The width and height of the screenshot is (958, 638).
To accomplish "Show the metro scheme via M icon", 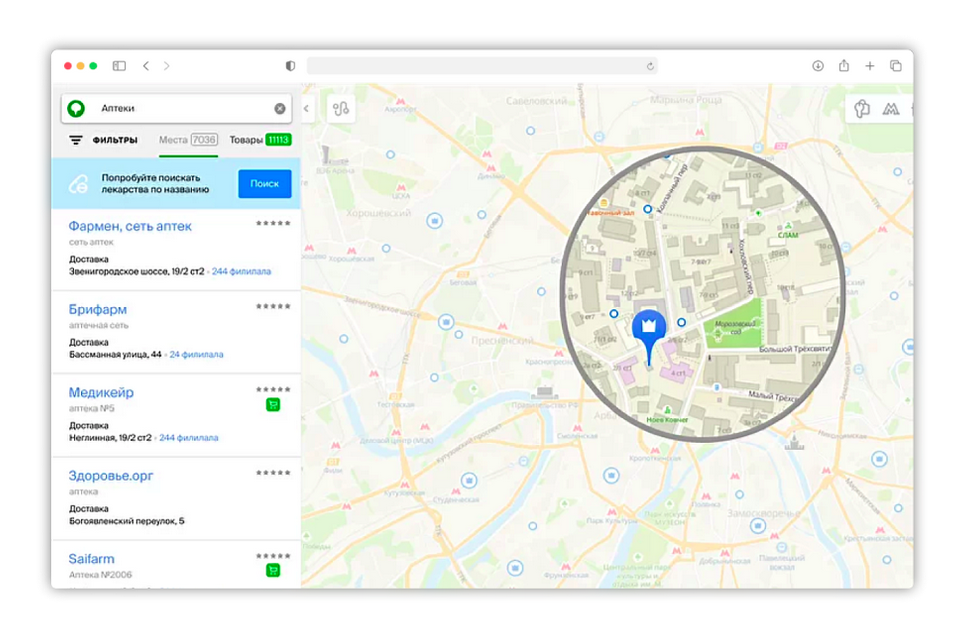I will click(891, 109).
